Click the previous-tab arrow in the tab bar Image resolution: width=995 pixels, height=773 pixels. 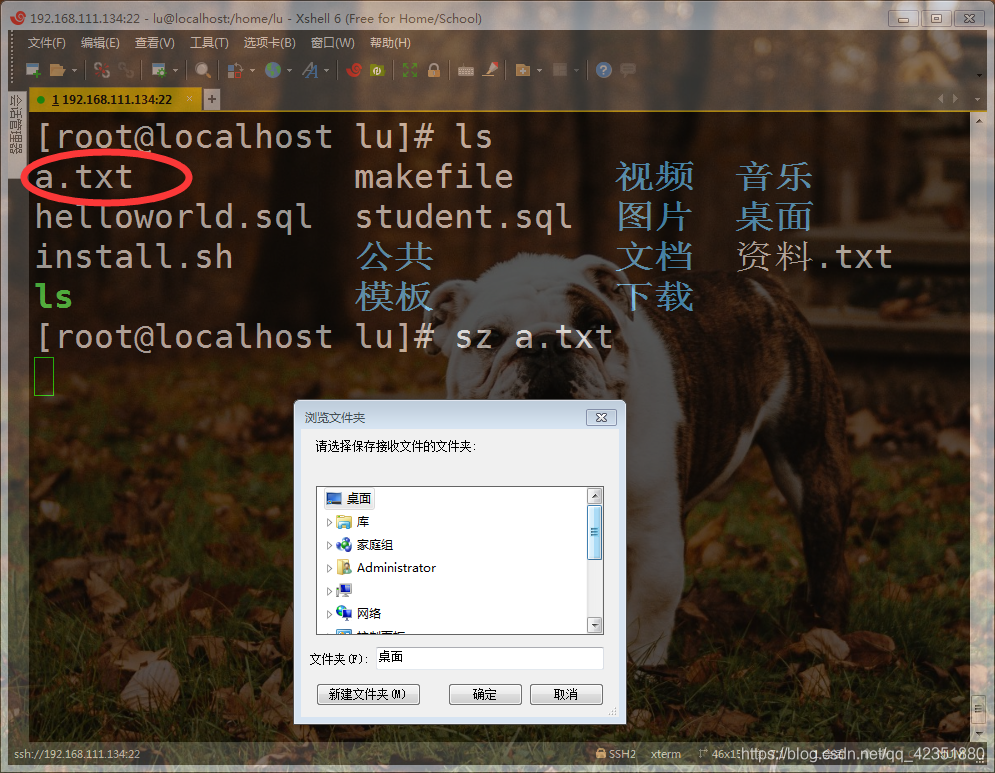(940, 98)
